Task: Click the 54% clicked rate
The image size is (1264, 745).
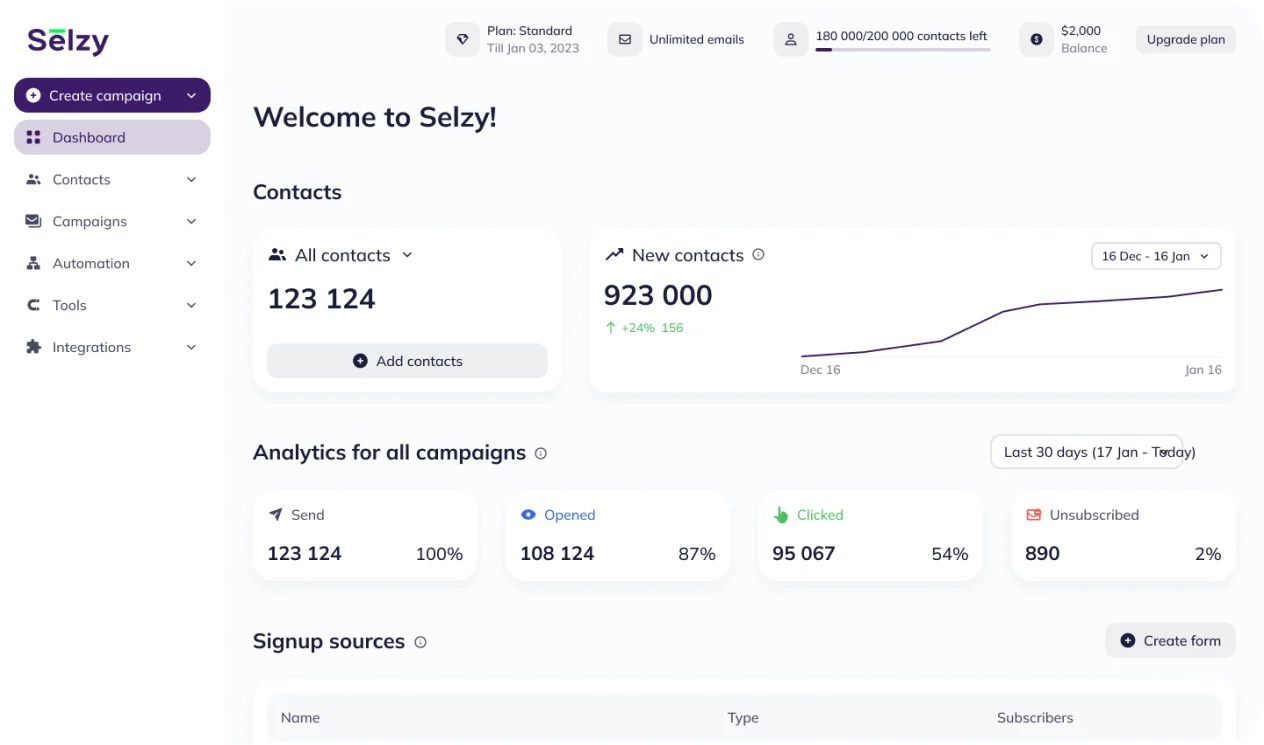Action: tap(950, 554)
